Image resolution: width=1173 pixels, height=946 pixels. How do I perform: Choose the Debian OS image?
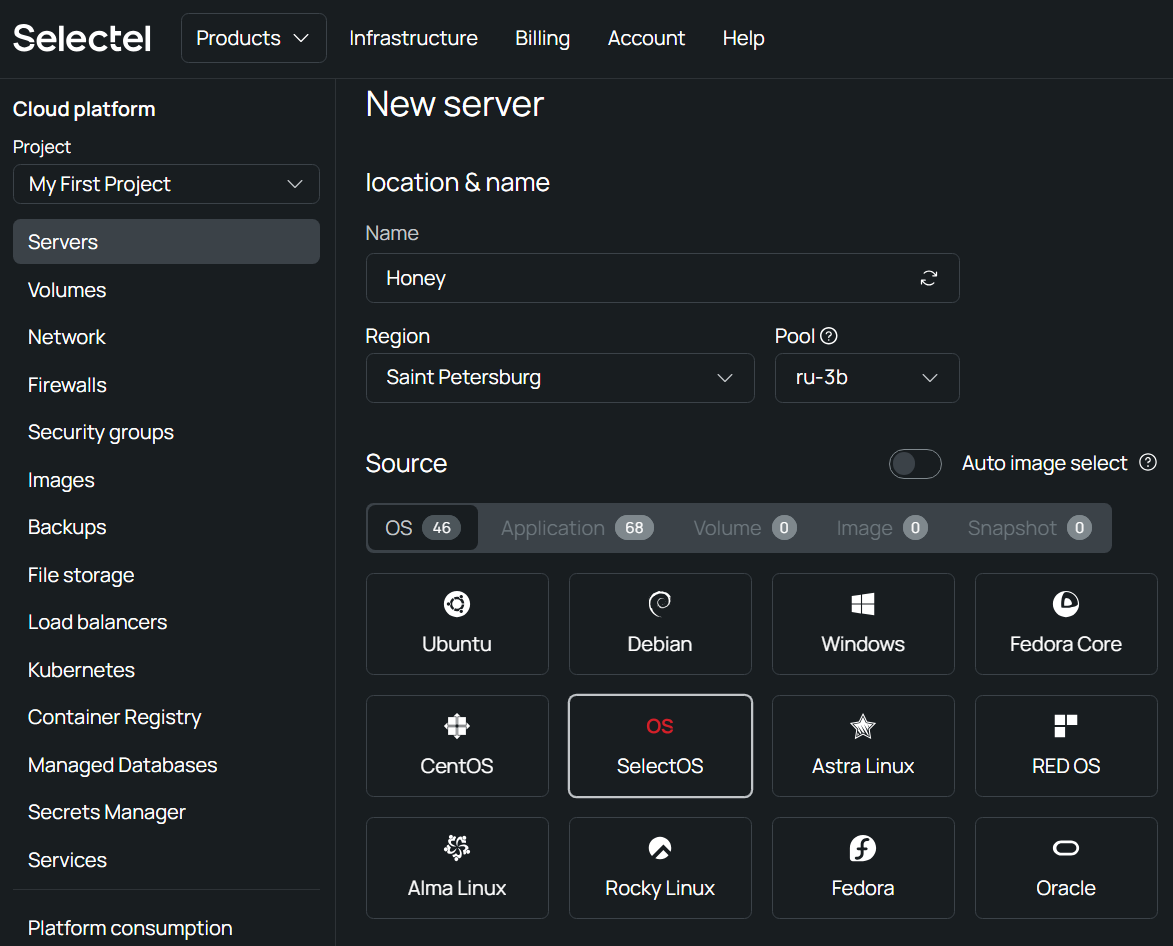tap(660, 624)
